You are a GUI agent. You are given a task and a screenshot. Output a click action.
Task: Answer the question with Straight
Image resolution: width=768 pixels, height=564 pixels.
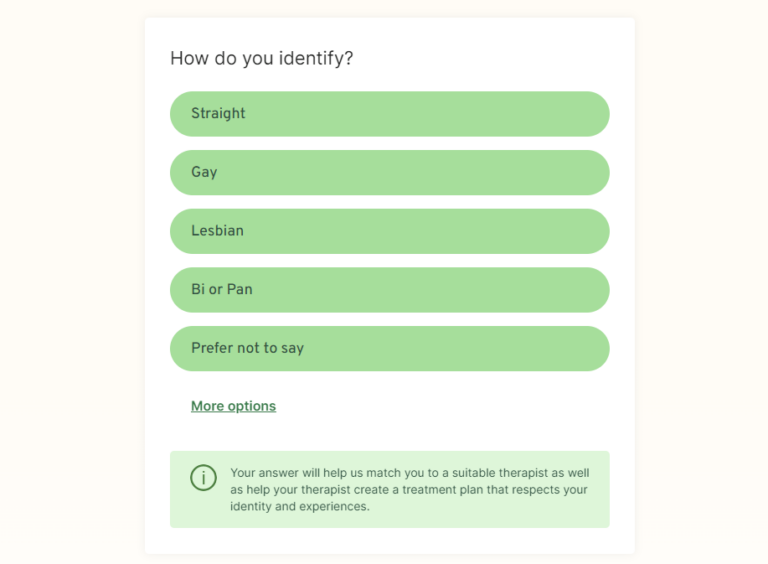pos(389,114)
